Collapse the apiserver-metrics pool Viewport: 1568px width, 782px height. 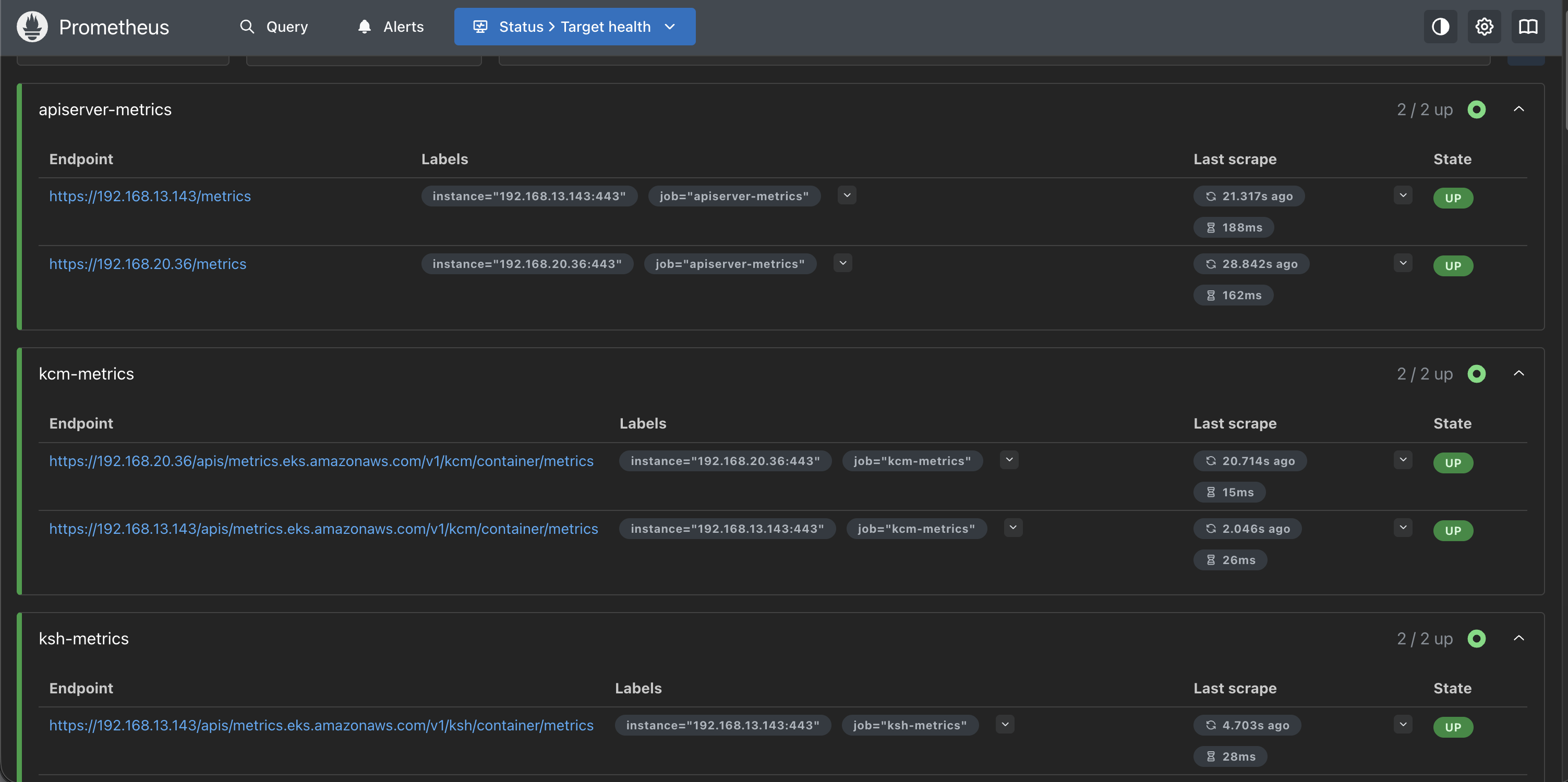tap(1518, 109)
